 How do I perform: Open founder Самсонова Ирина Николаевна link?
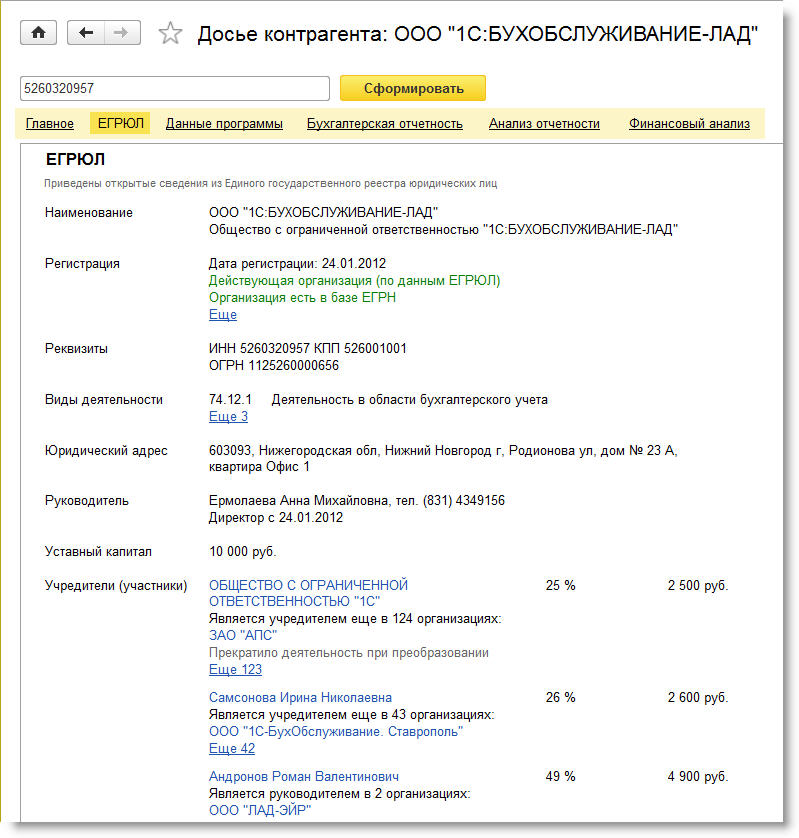tap(300, 697)
